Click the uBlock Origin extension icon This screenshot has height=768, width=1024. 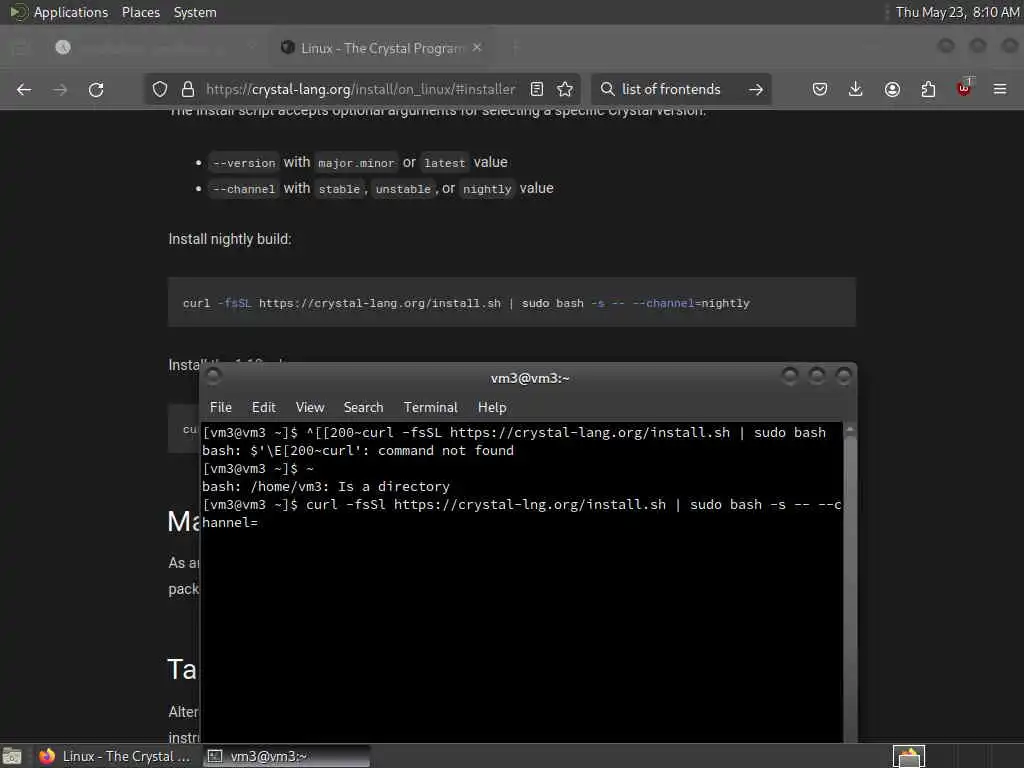964,88
